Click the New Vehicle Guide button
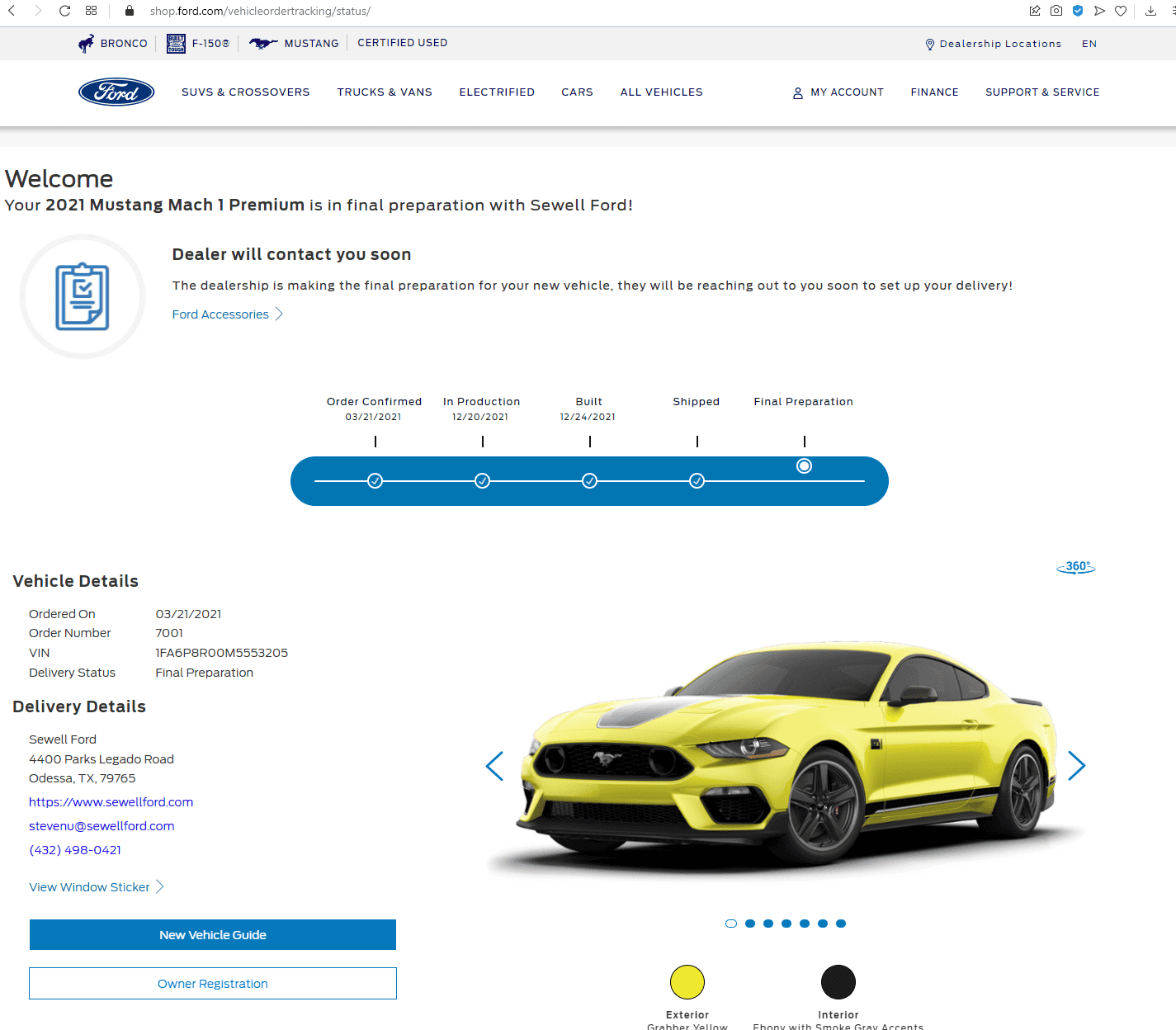The image size is (1176, 1030). (x=213, y=935)
